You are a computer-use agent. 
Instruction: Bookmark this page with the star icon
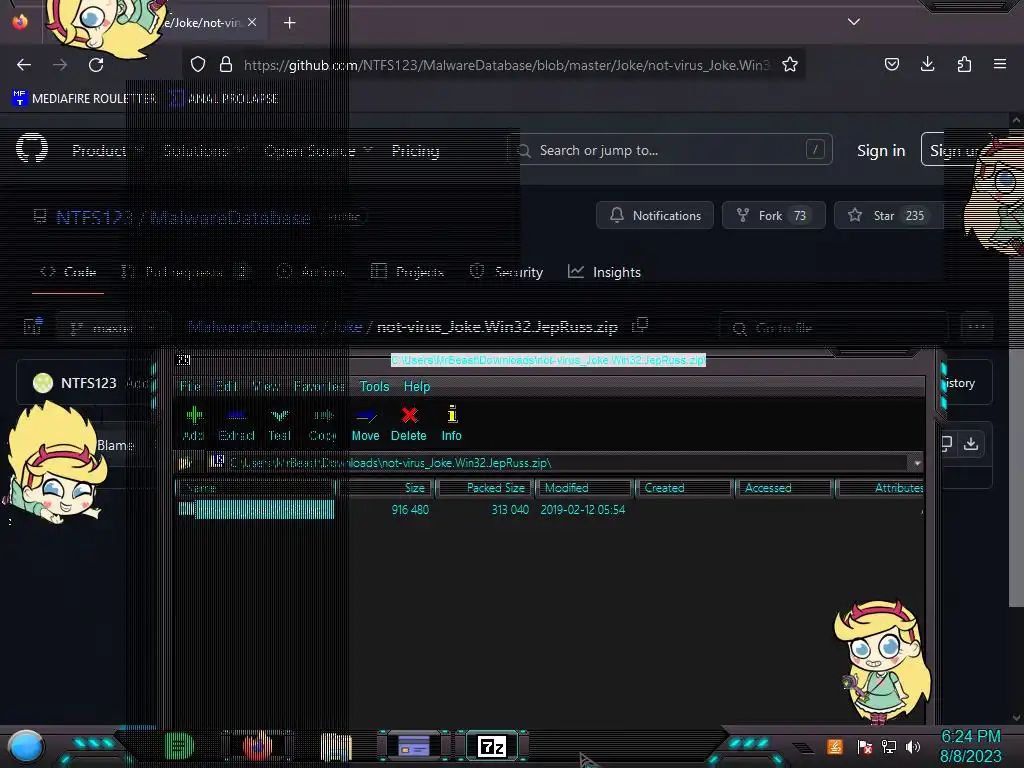(x=790, y=64)
